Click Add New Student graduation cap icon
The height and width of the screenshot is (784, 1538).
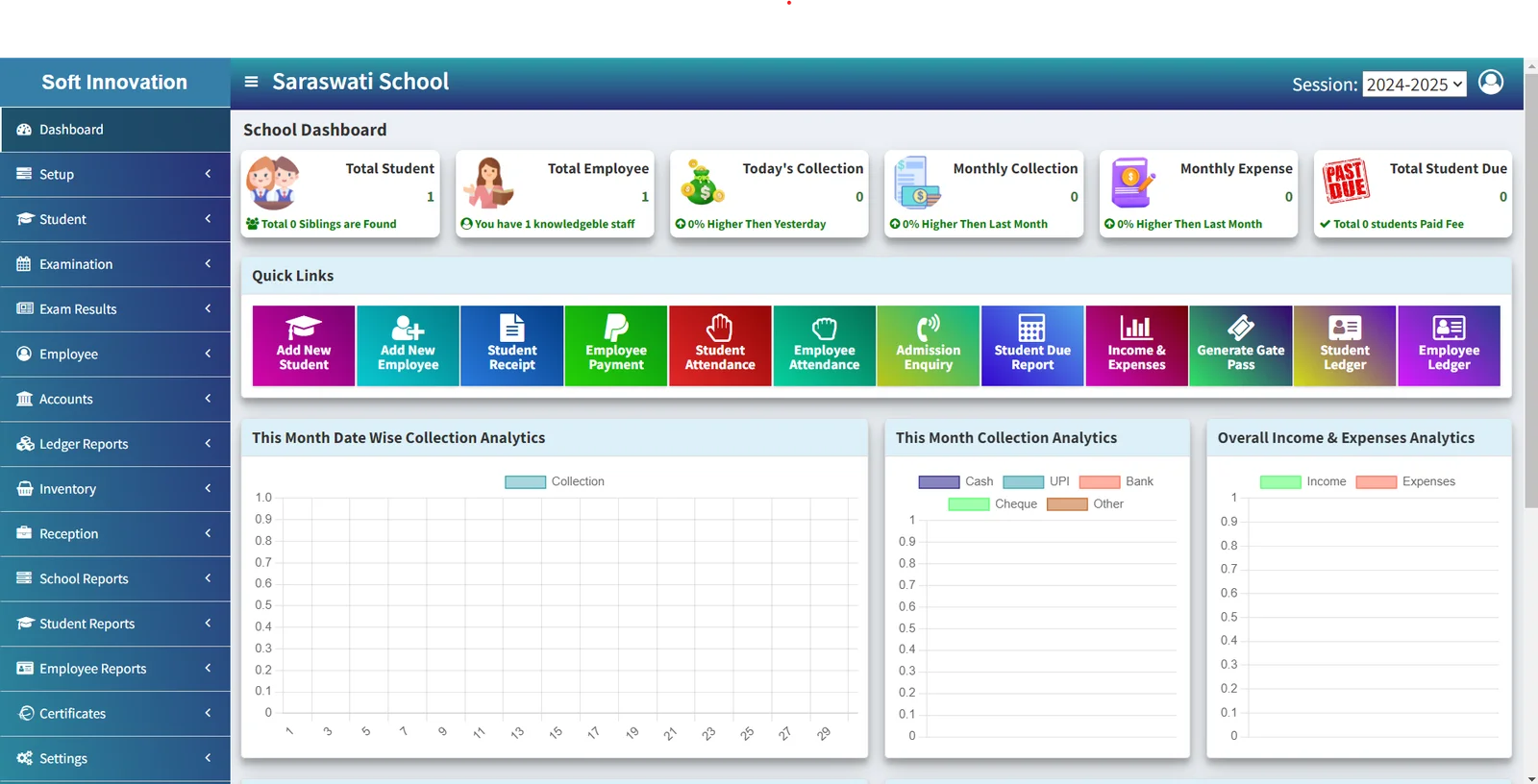304,328
